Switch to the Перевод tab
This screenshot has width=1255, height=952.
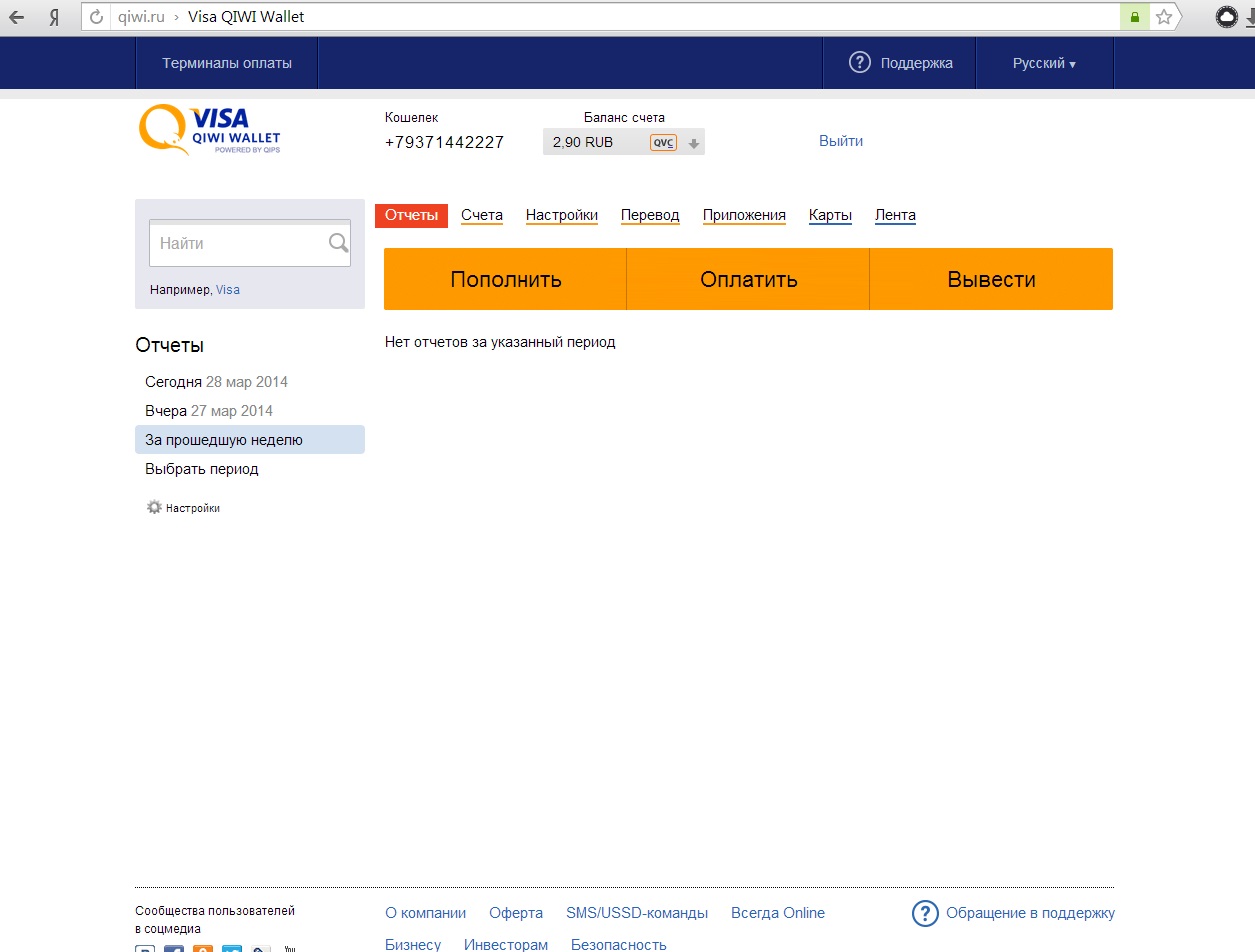click(x=650, y=215)
